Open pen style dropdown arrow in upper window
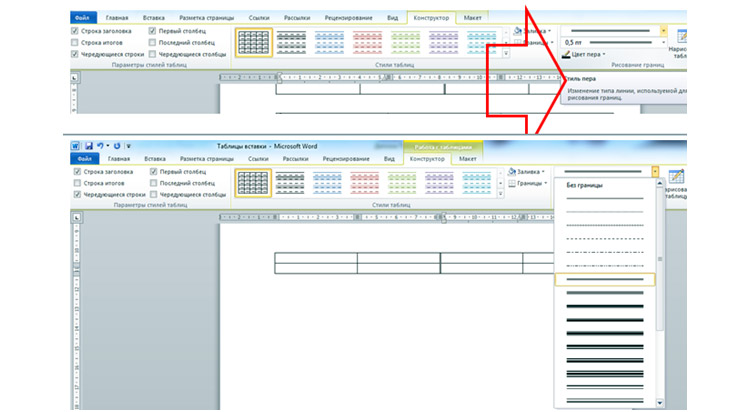Image resolution: width=750 pixels, height=412 pixels. (x=663, y=31)
